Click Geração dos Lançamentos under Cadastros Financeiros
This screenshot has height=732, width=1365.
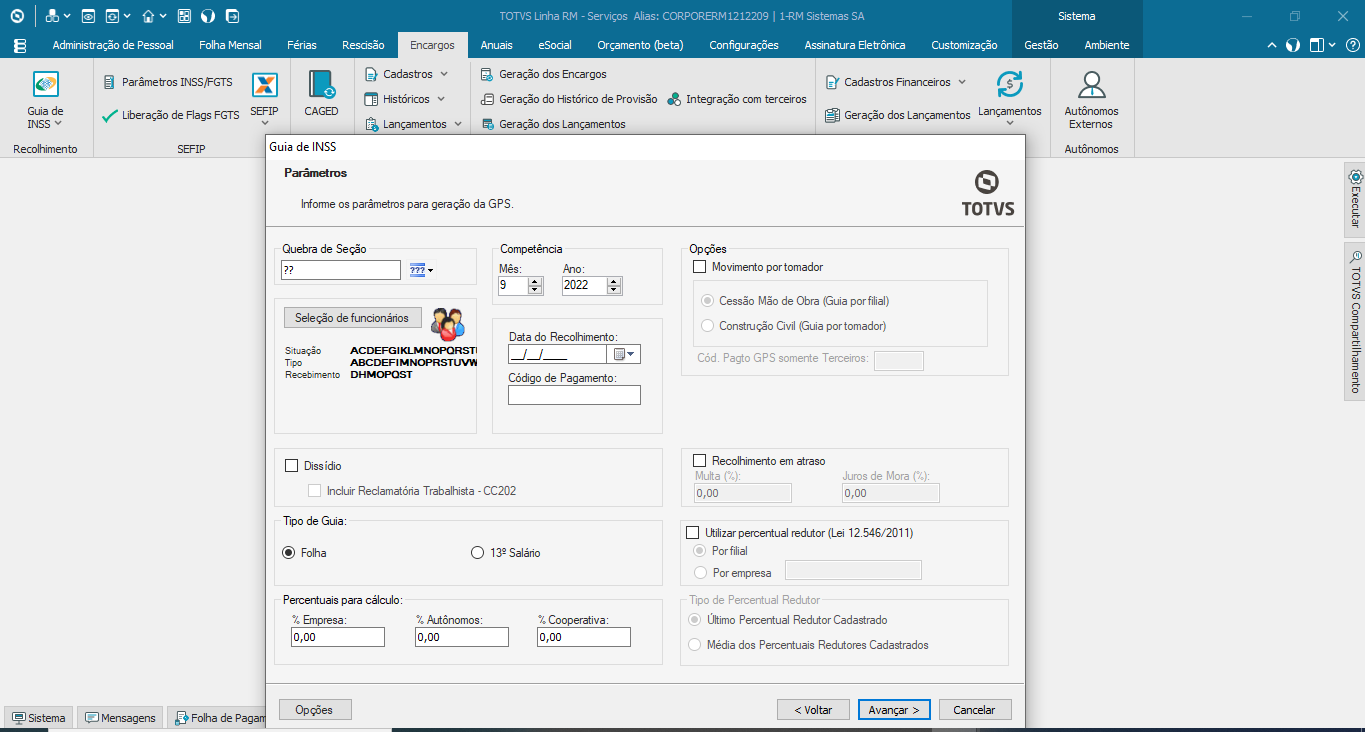pos(897,115)
